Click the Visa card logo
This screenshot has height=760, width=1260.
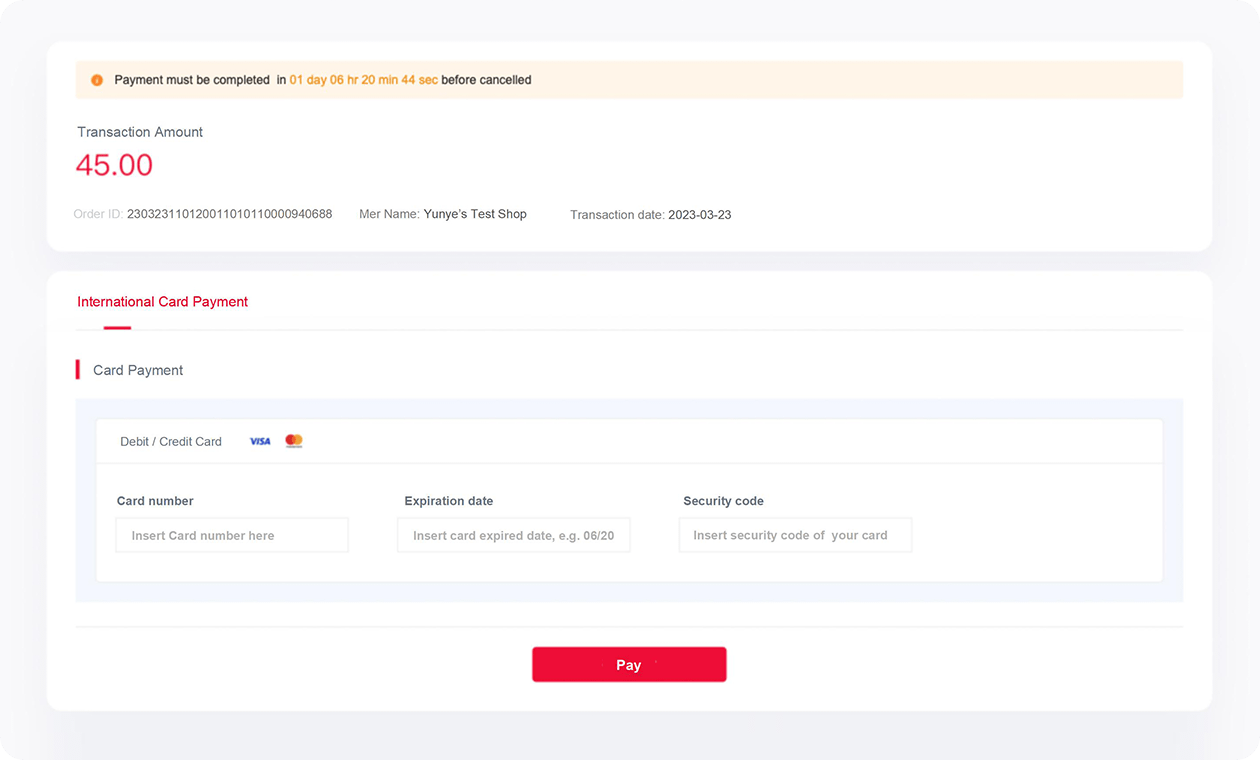pos(260,441)
